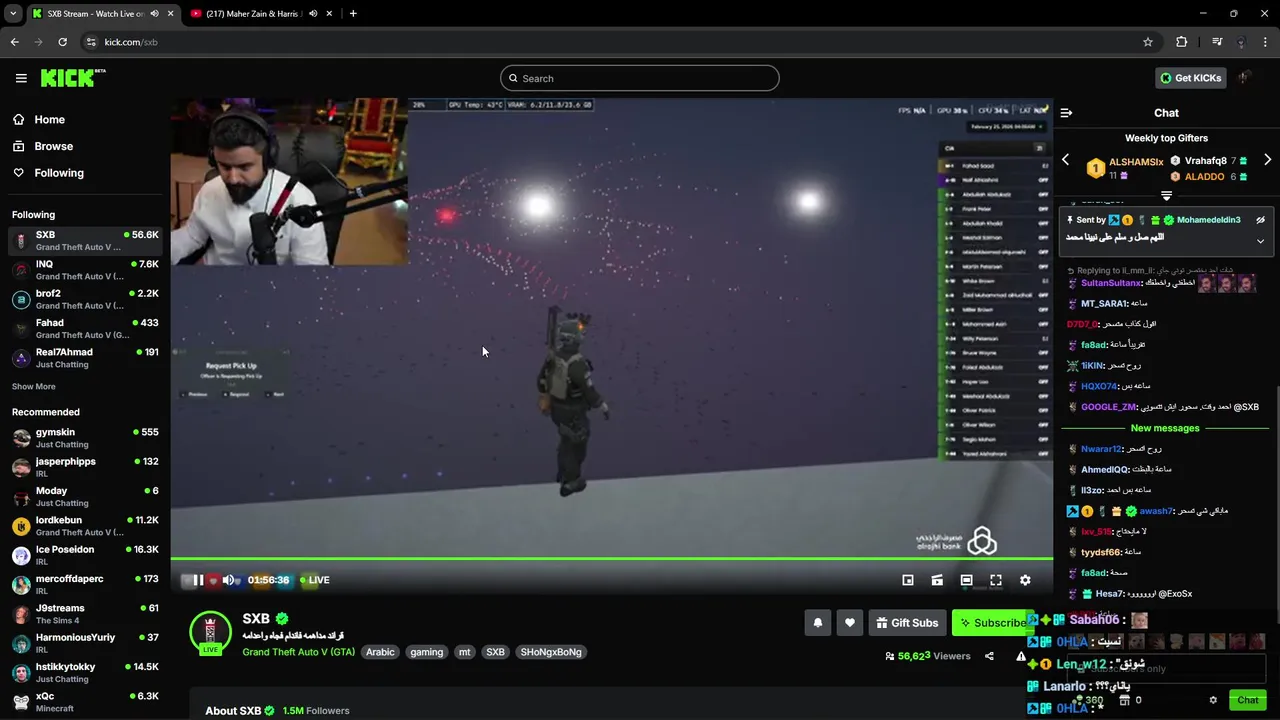Follow SXB with heart button
This screenshot has height=720, width=1280.
850,623
